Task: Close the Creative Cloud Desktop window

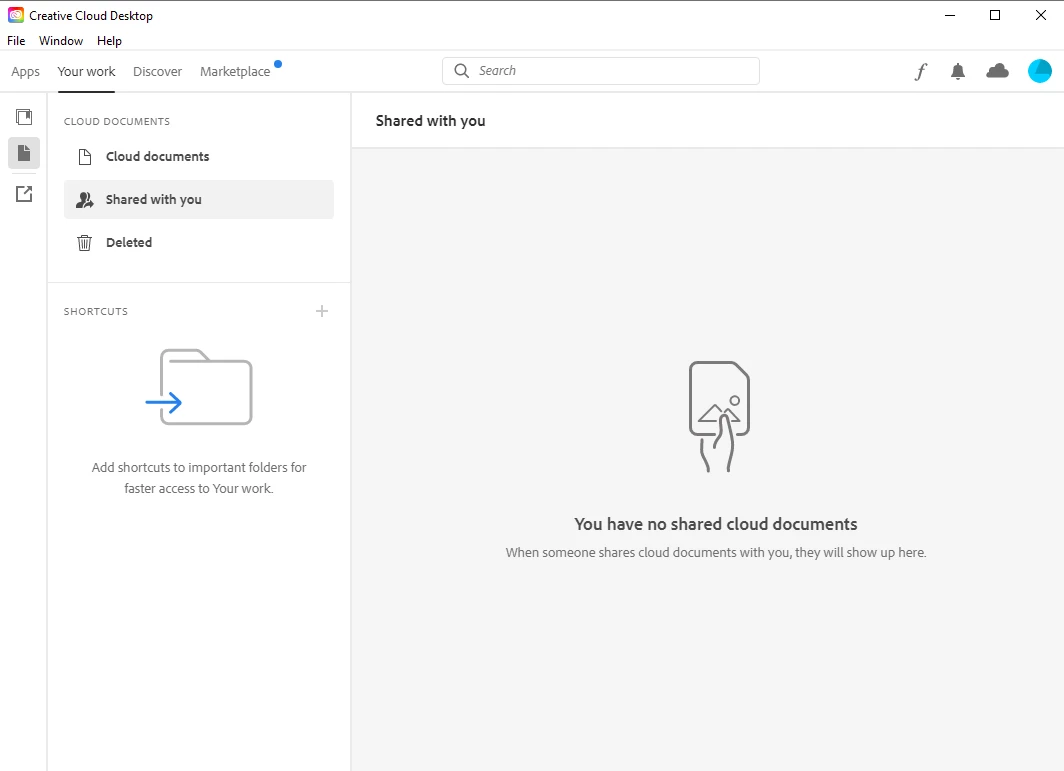Action: click(1040, 15)
